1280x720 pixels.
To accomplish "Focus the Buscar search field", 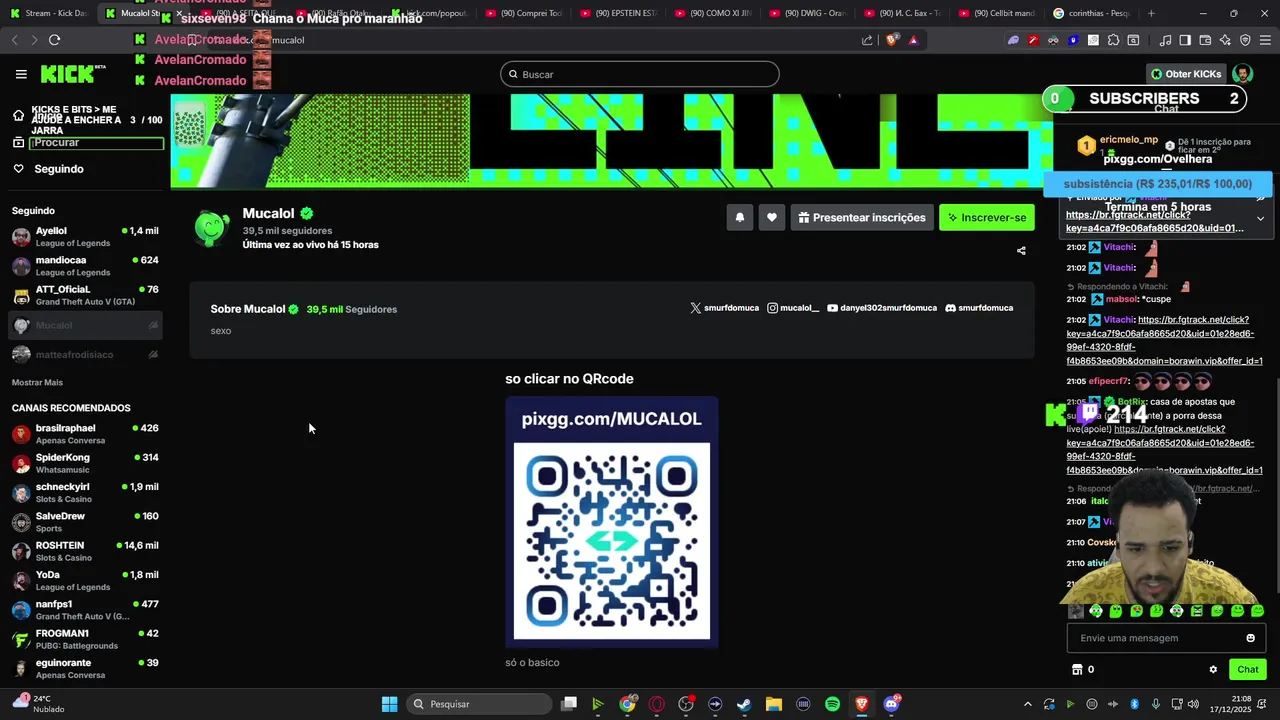I will pyautogui.click(x=640, y=74).
